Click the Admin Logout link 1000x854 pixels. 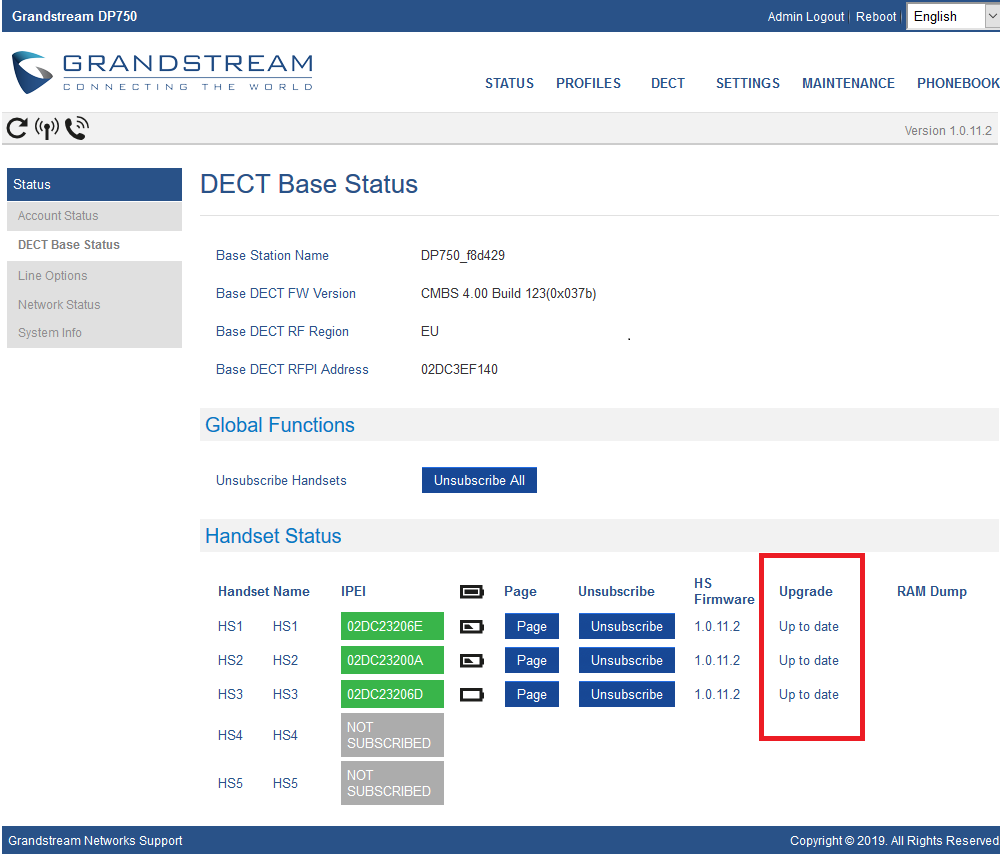coord(805,17)
